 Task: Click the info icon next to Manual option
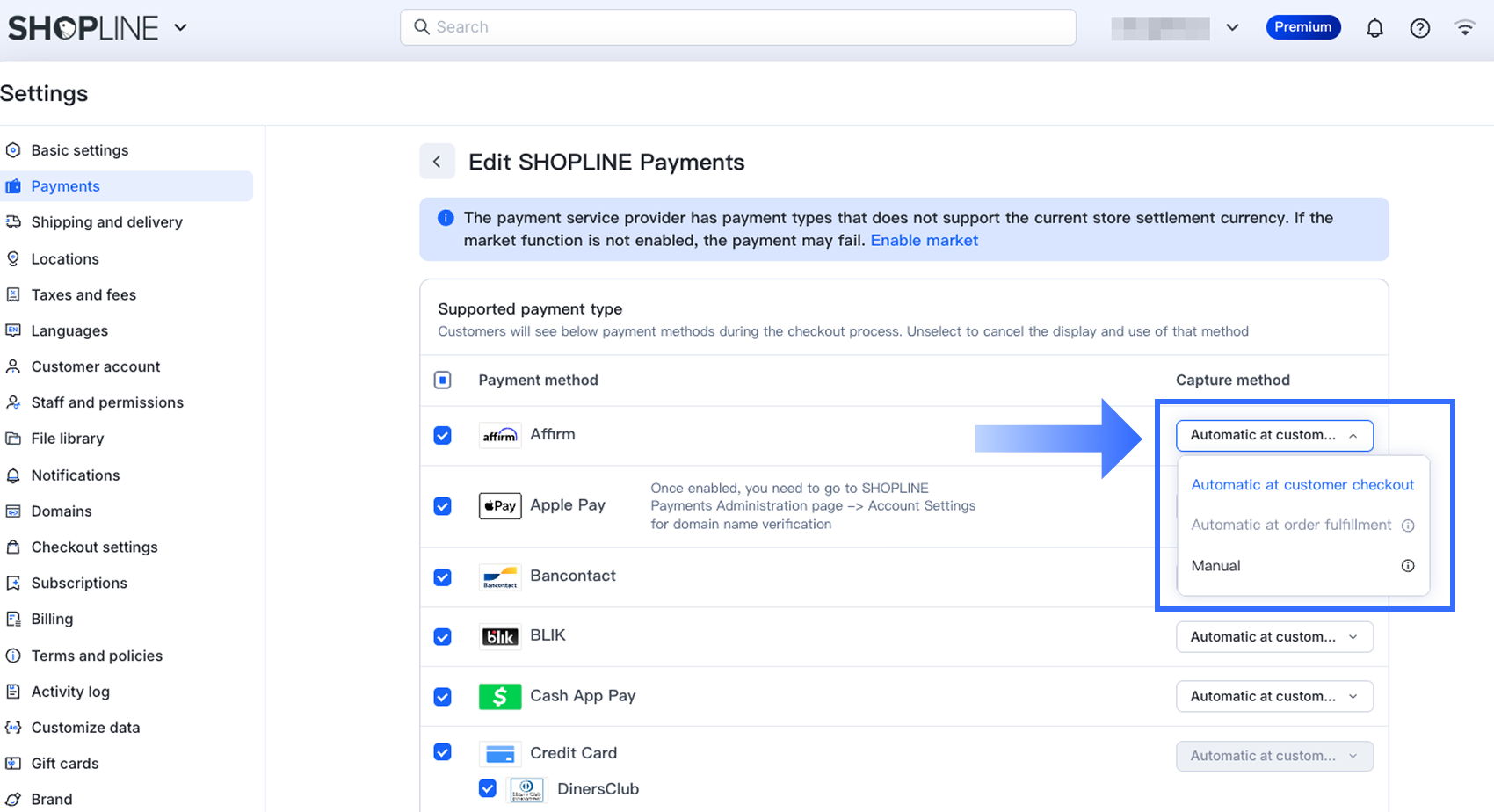pyautogui.click(x=1408, y=566)
